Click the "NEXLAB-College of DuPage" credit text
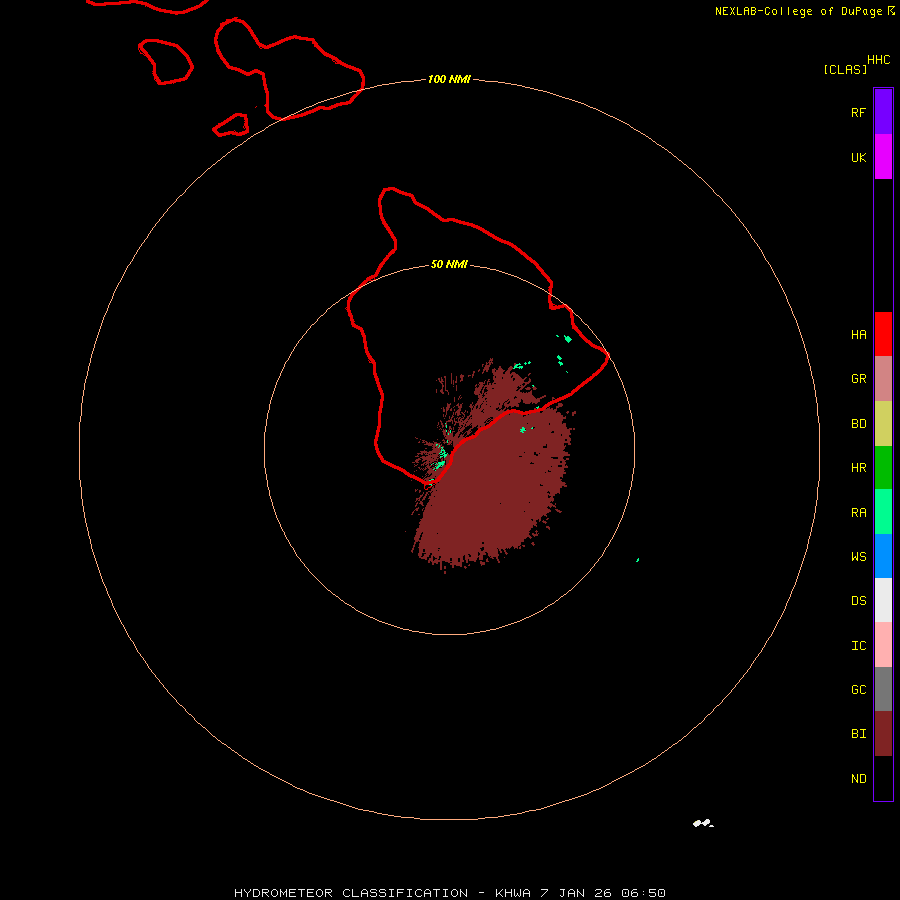 (x=798, y=11)
